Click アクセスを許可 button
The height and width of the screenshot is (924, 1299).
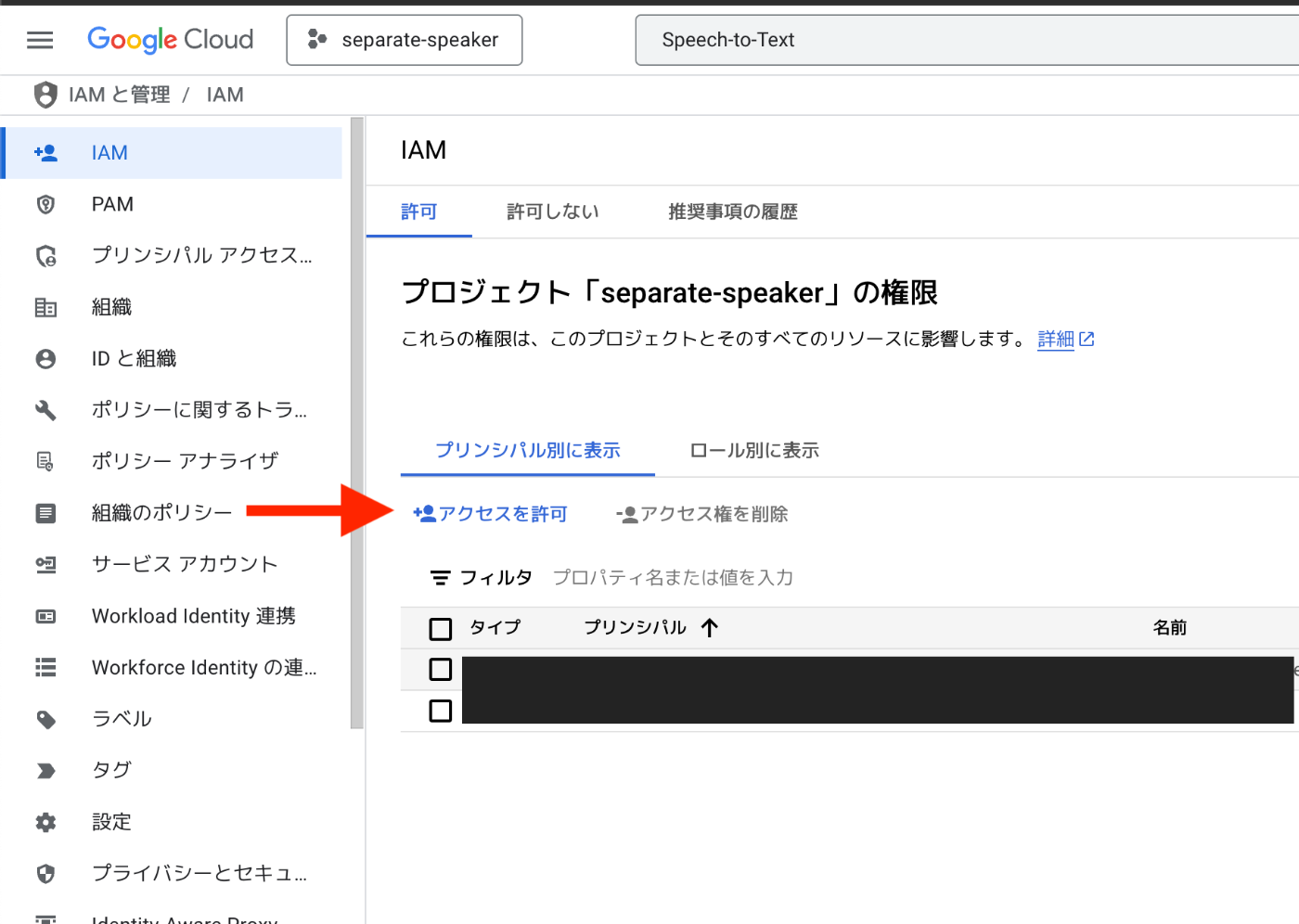tap(490, 514)
